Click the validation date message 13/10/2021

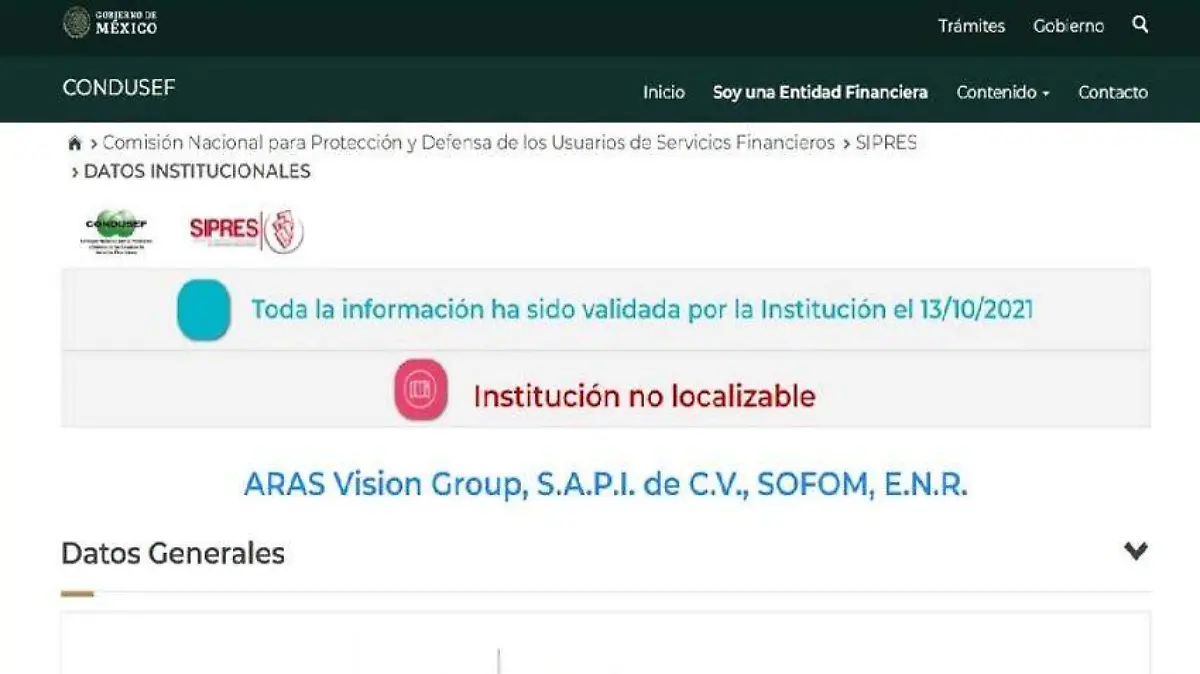[x=642, y=309]
